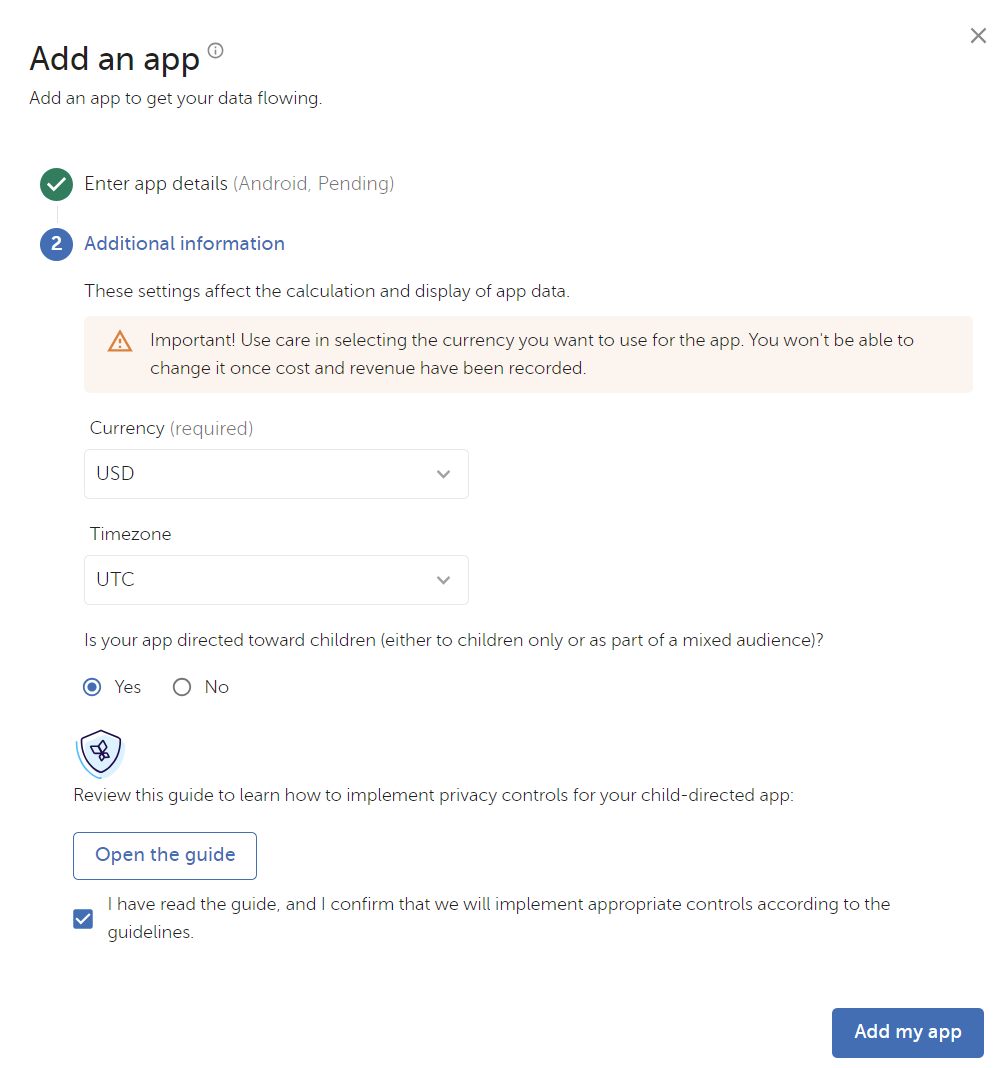Click the orange warning triangle icon
This screenshot has width=1004, height=1068.
[120, 341]
